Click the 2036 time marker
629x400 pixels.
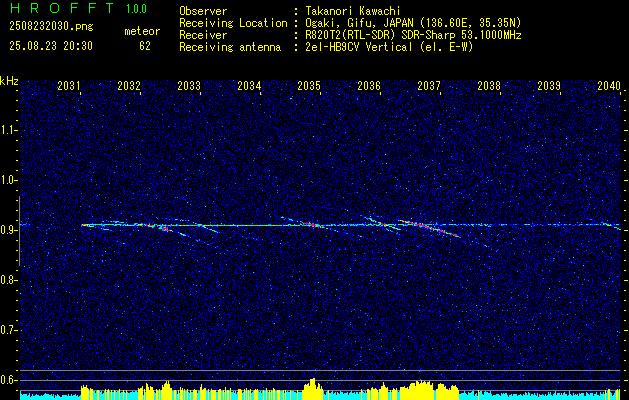369,85
